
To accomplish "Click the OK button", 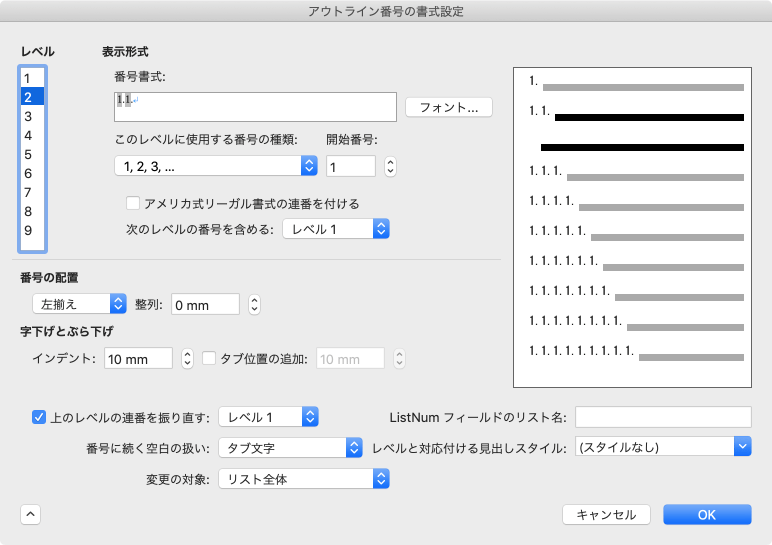I will click(707, 514).
